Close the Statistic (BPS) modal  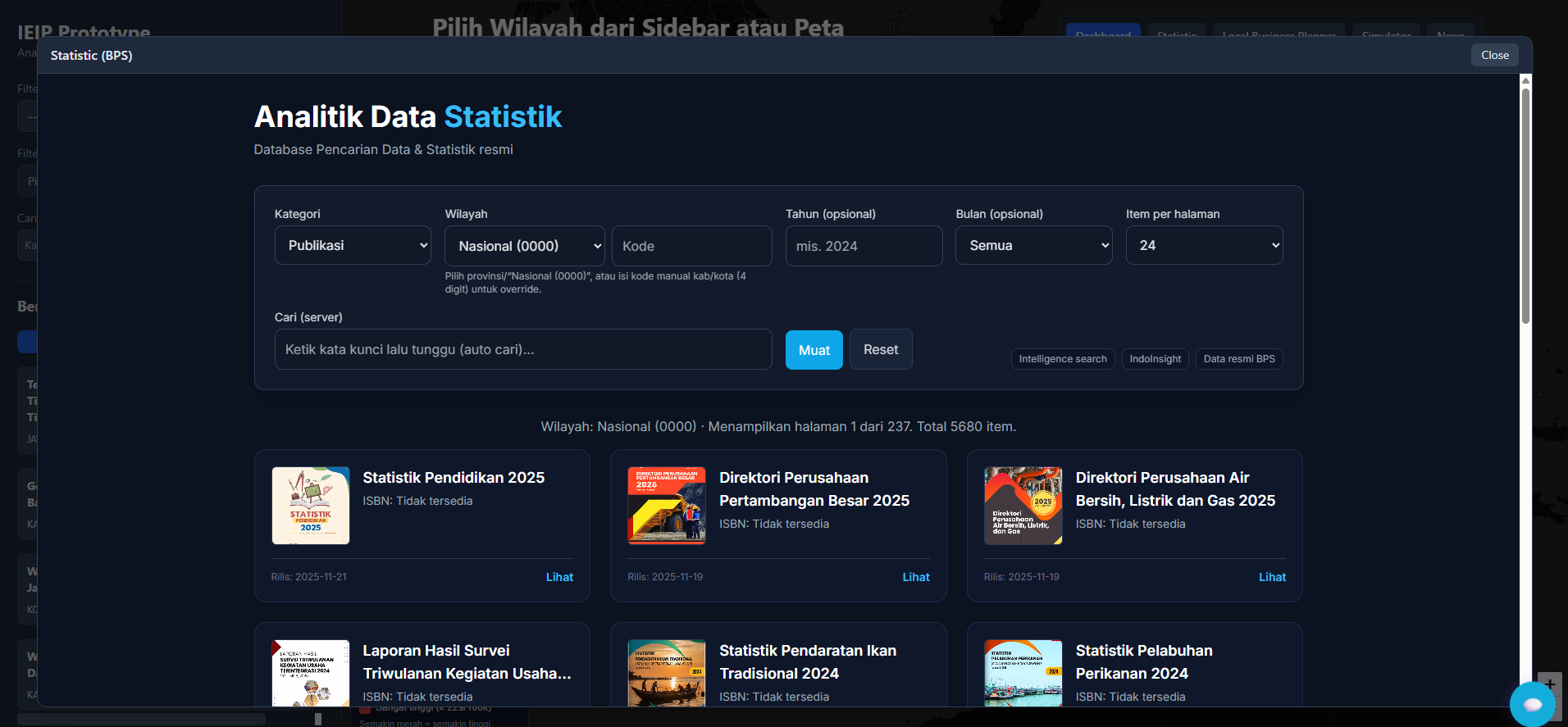pos(1494,55)
